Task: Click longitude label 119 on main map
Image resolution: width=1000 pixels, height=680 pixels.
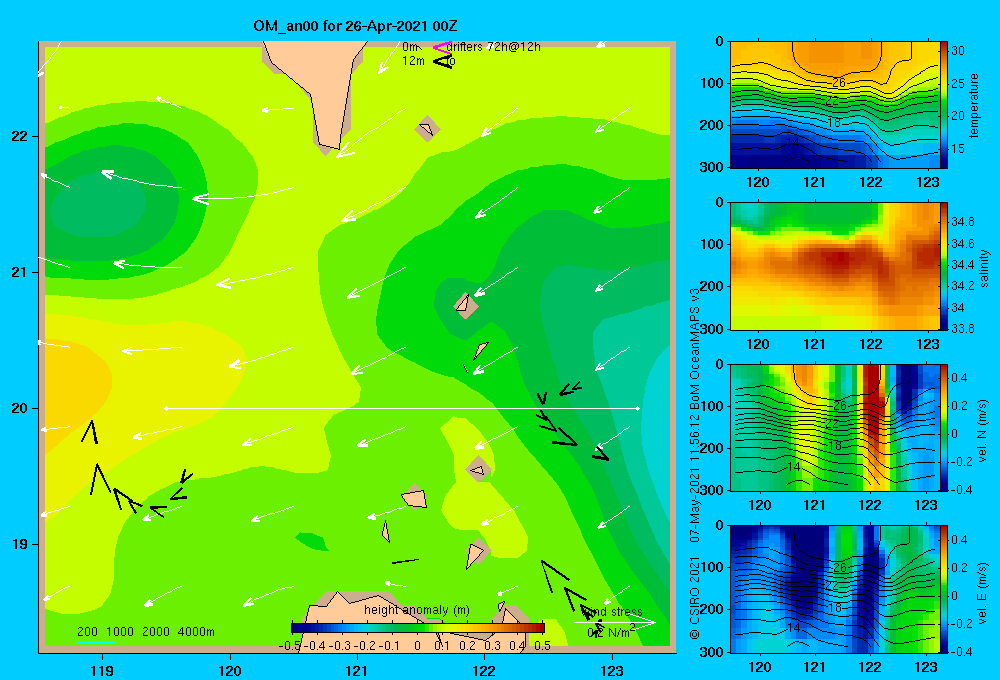Action: [102, 670]
